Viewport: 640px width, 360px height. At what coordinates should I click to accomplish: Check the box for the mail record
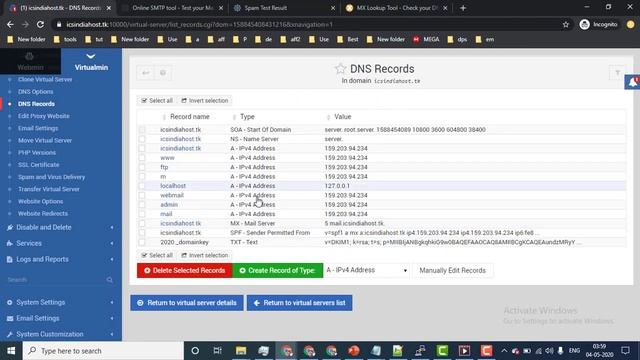pos(142,214)
